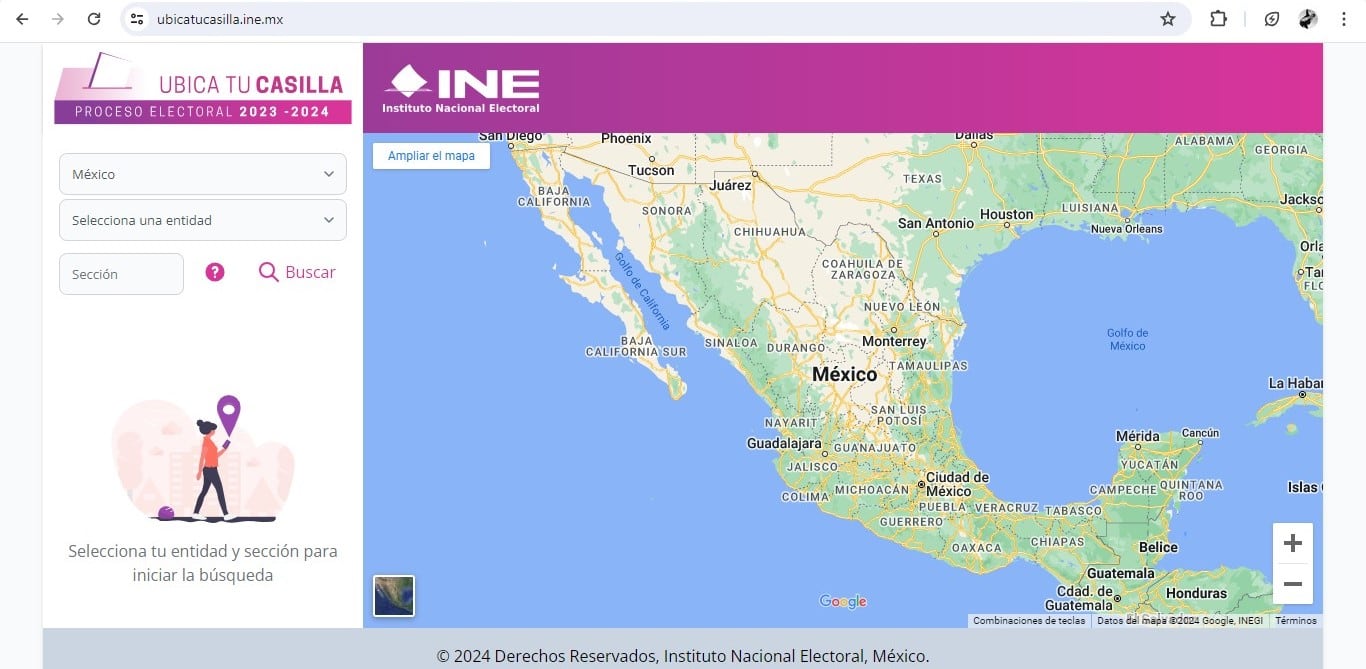Click the Ubica tu Casilla logo banner
The height and width of the screenshot is (669, 1366).
point(203,88)
